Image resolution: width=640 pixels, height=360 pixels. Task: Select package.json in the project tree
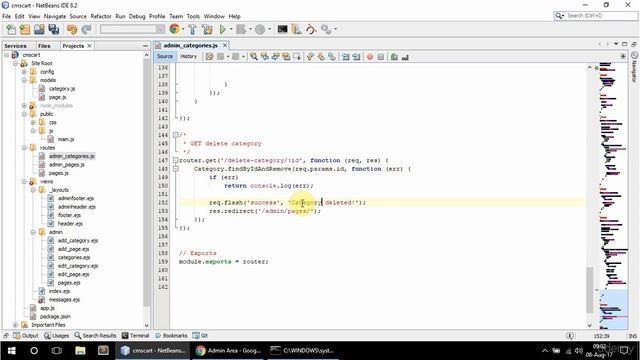coord(55,316)
